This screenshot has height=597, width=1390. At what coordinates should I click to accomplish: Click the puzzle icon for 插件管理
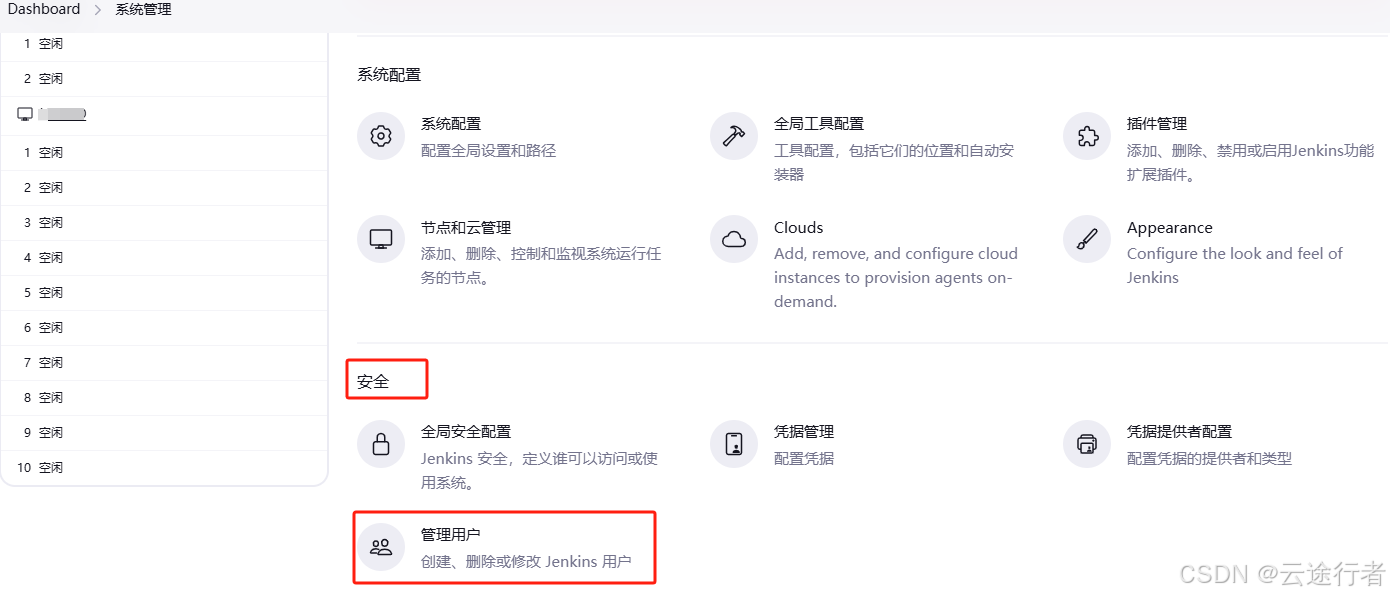coord(1087,136)
